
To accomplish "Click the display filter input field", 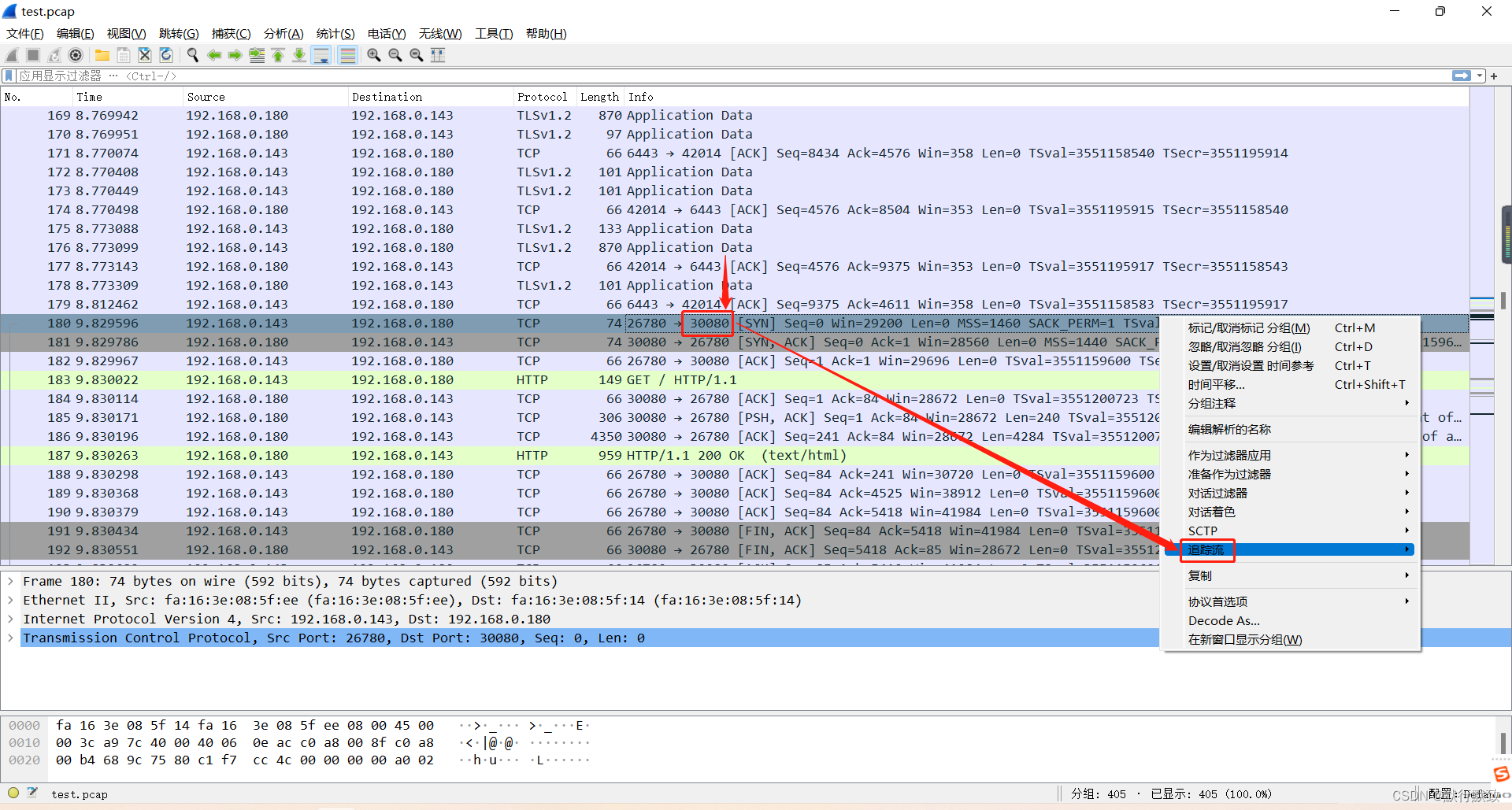I will pos(732,76).
